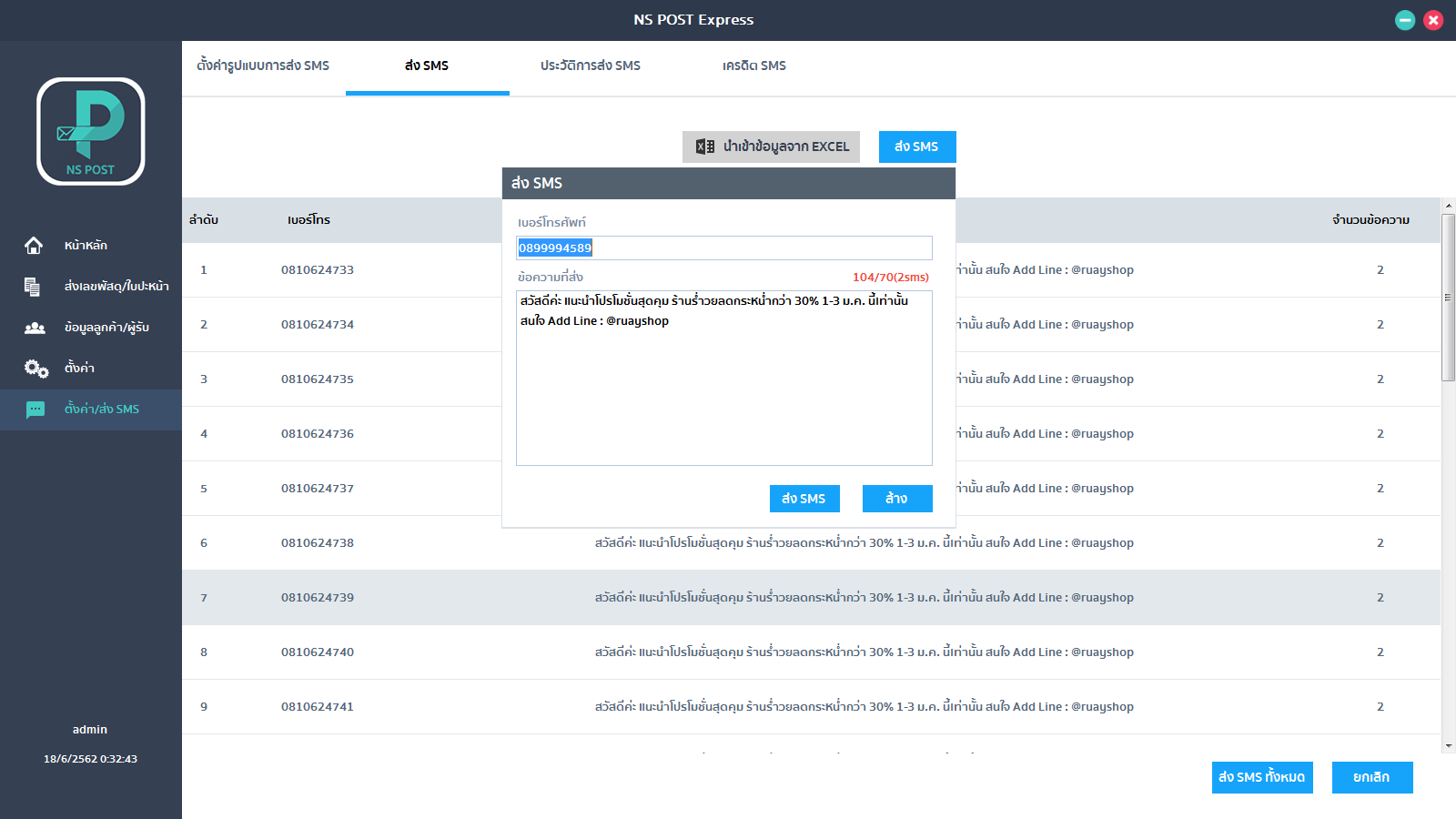Click the vertical scrollbar thumb of table

[x=1449, y=298]
